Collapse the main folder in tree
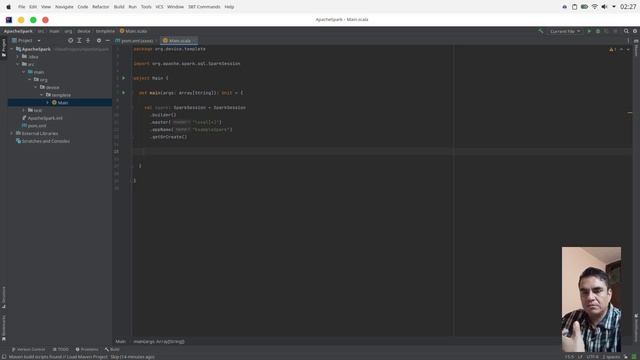Screen dimensions: 640x360 pos(24,72)
